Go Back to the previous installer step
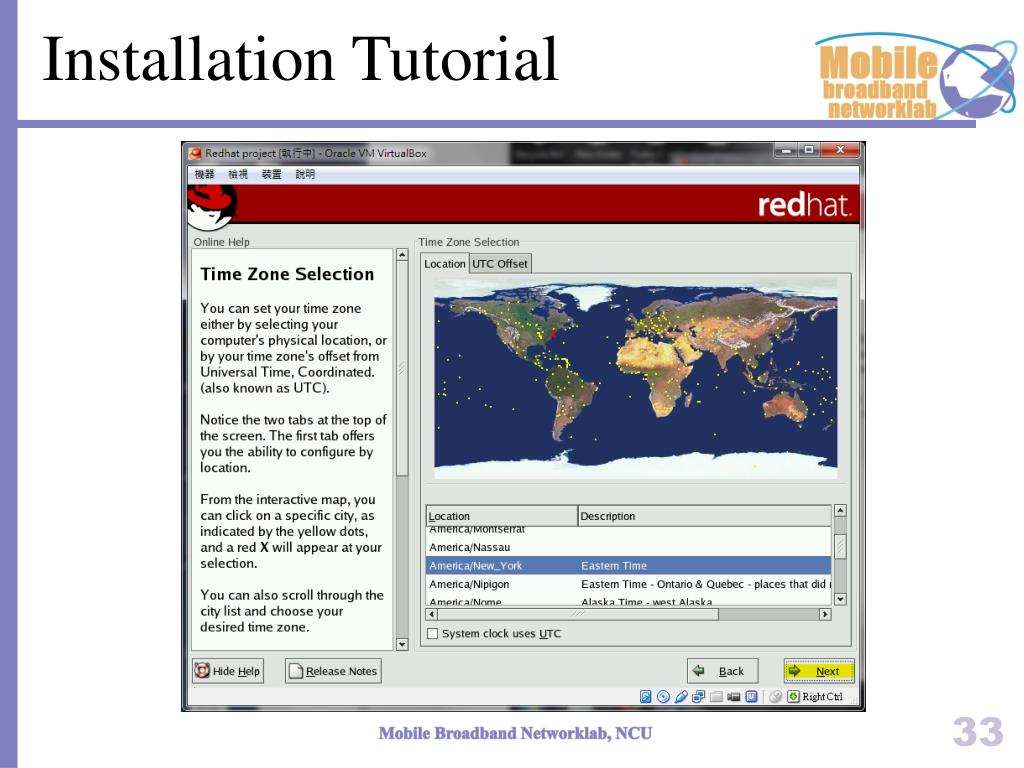Viewport: 1024px width, 768px height. pyautogui.click(x=722, y=671)
